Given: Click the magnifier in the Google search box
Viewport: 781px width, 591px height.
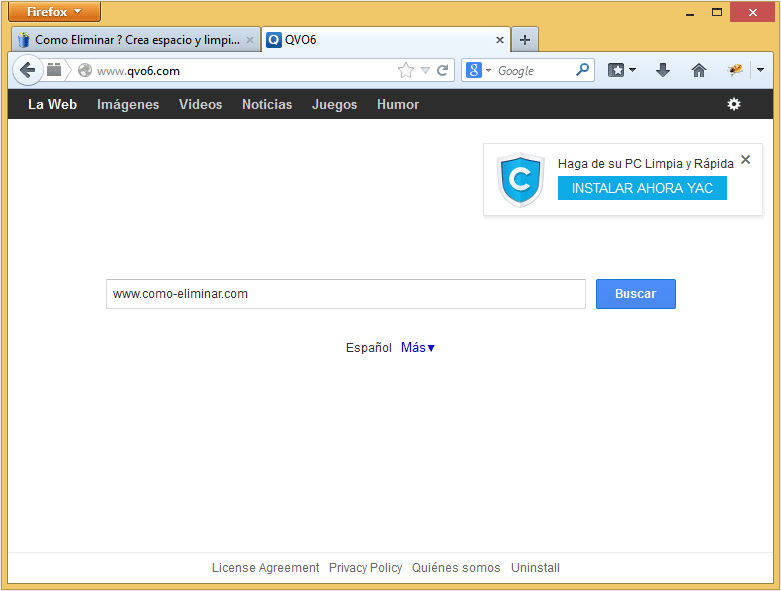Looking at the screenshot, I should (x=582, y=70).
